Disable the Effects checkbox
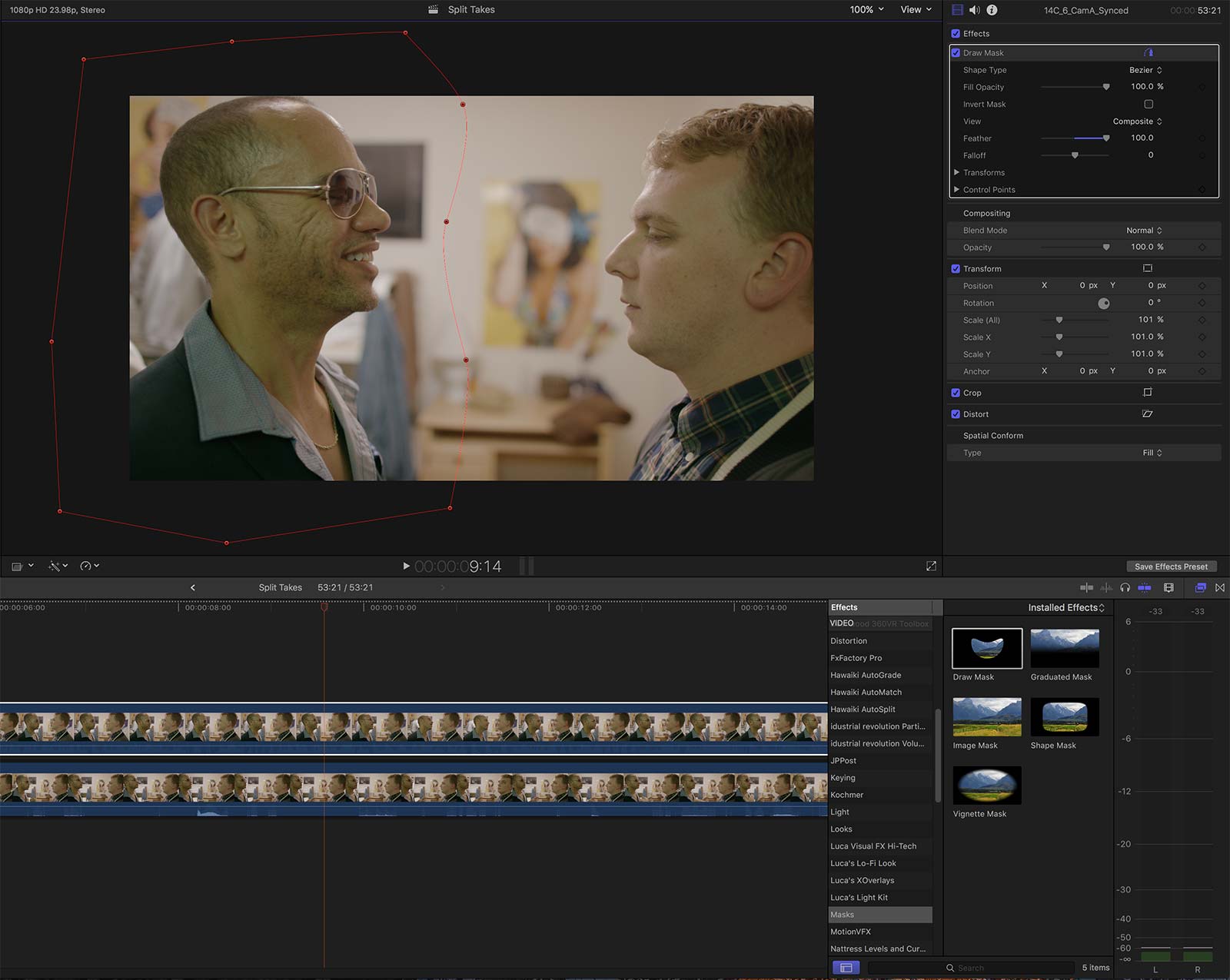1230x980 pixels. click(x=956, y=33)
